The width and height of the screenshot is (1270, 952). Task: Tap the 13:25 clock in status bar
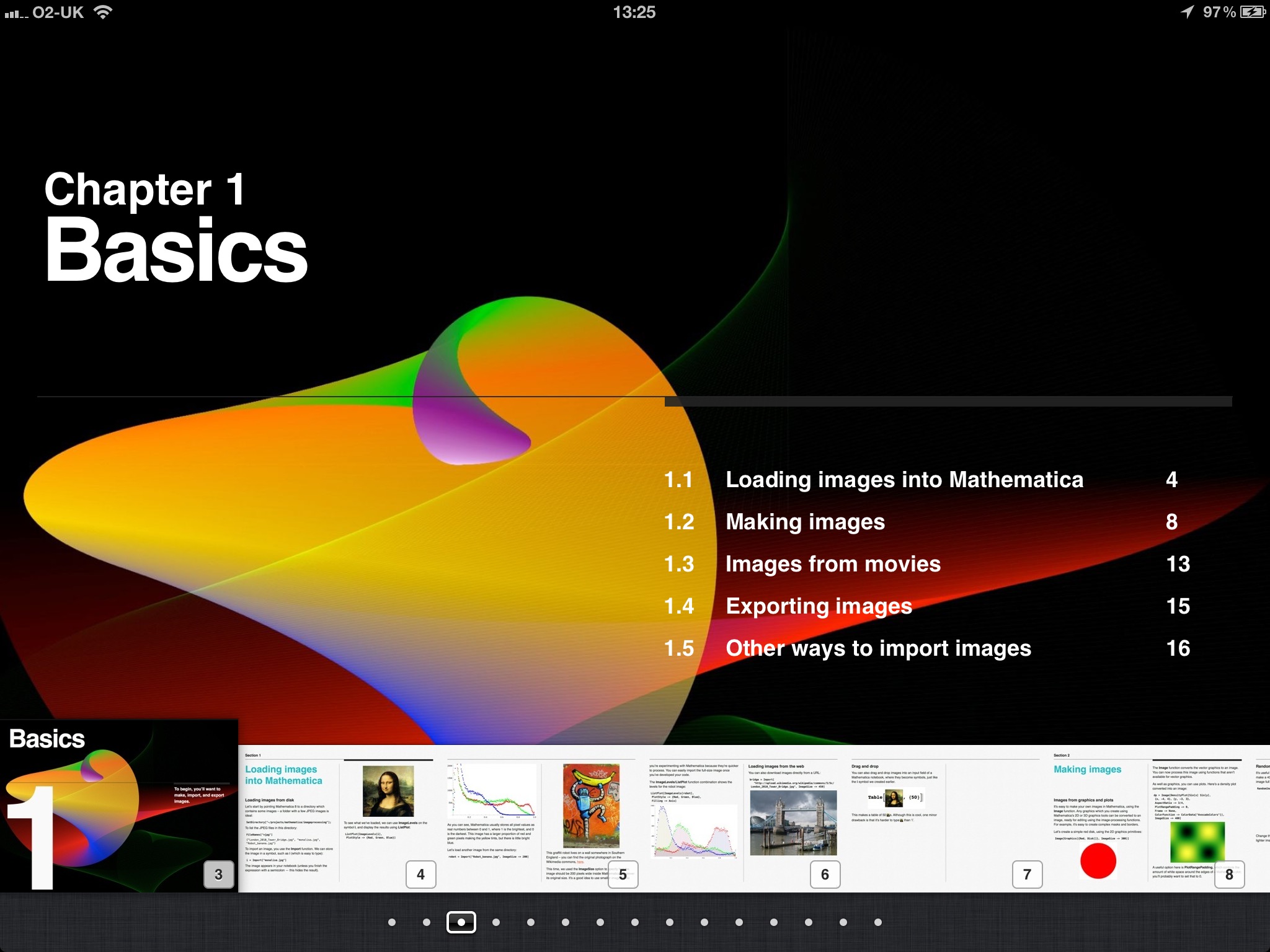coord(634,12)
